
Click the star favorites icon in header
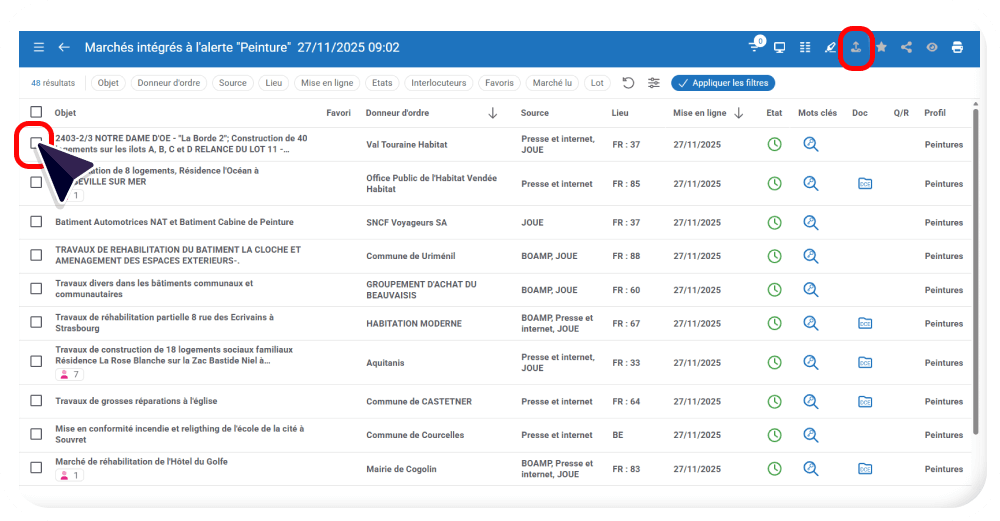click(882, 47)
